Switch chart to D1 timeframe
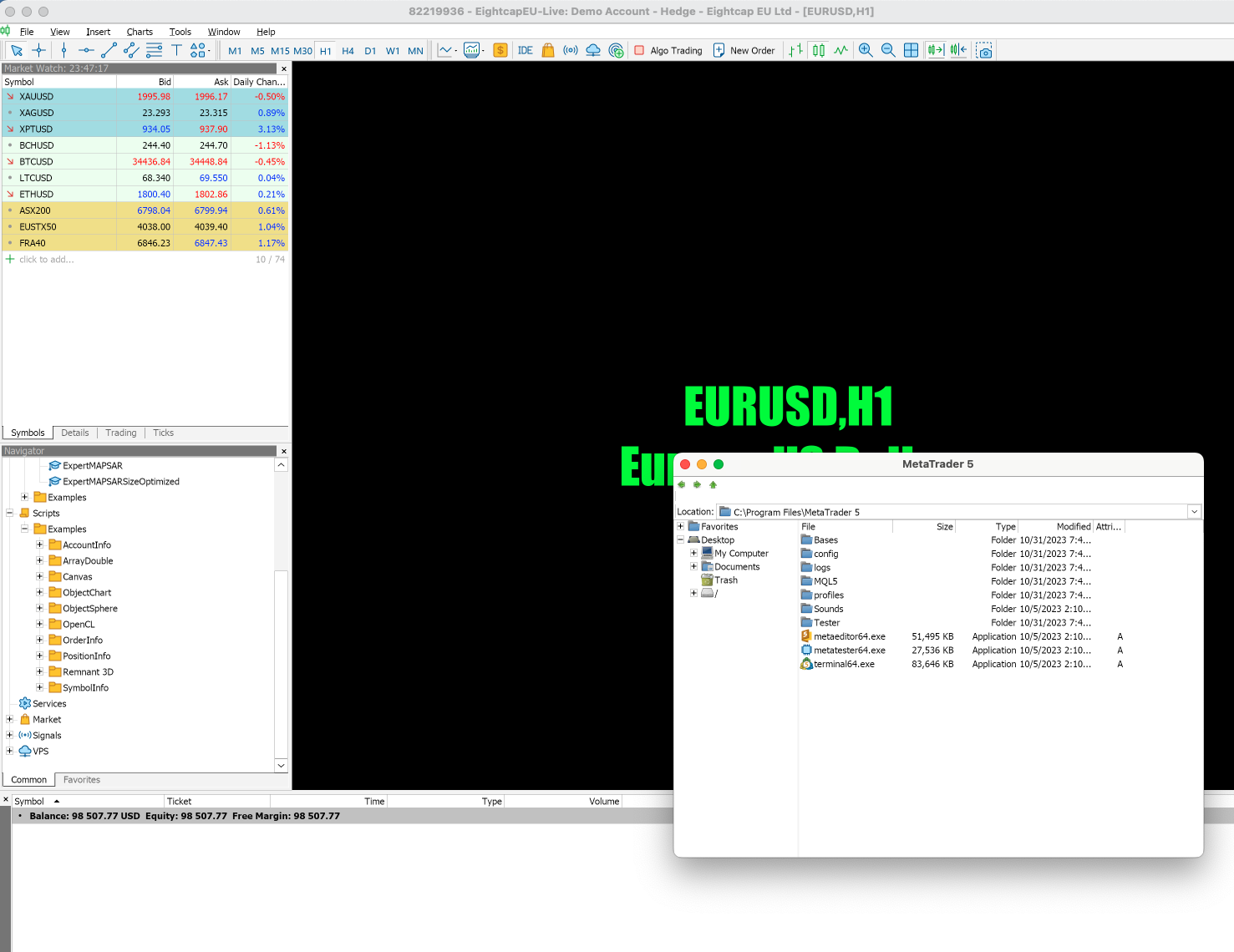 pyautogui.click(x=370, y=51)
